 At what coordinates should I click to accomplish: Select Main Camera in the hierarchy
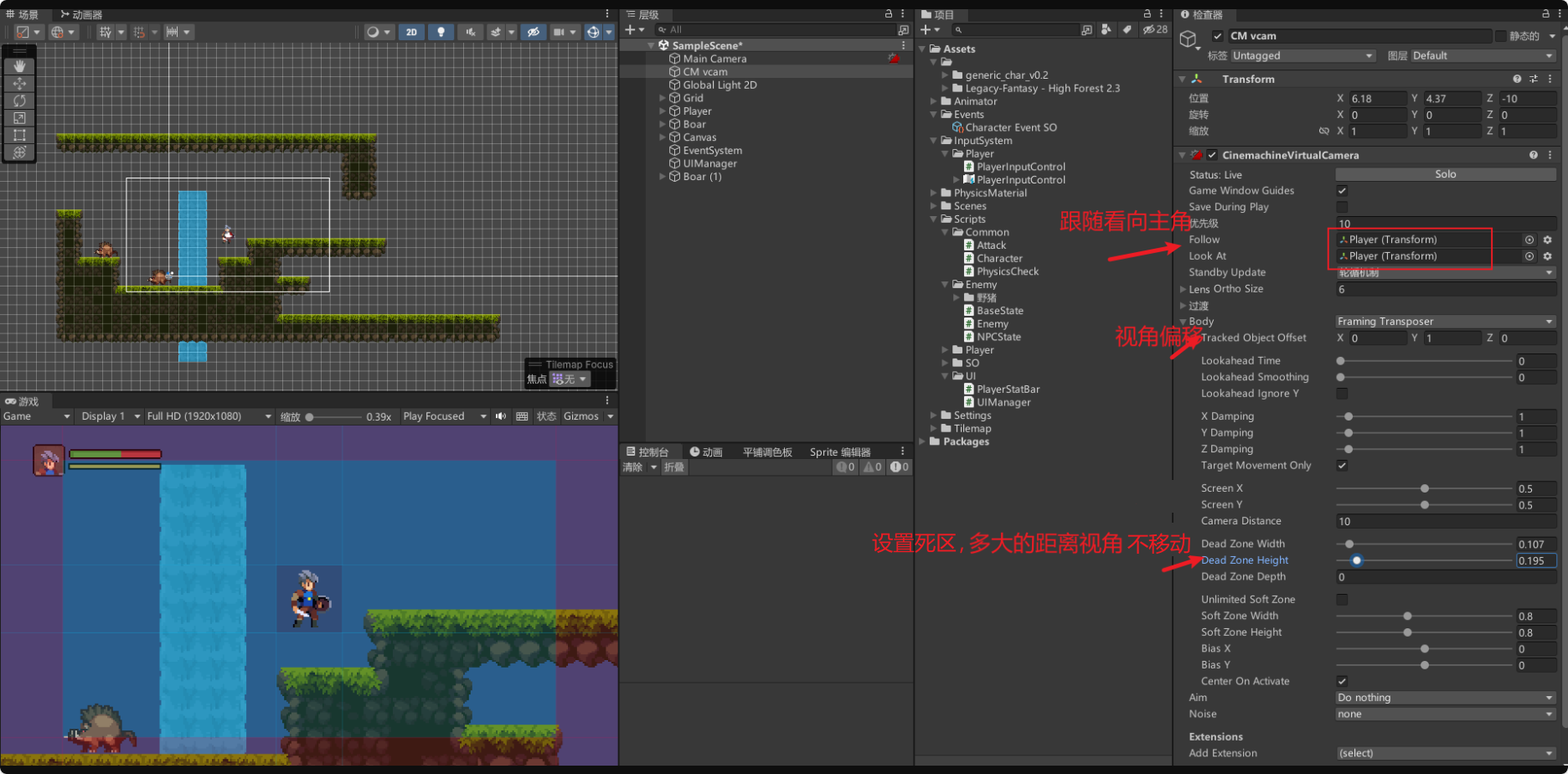pos(714,59)
